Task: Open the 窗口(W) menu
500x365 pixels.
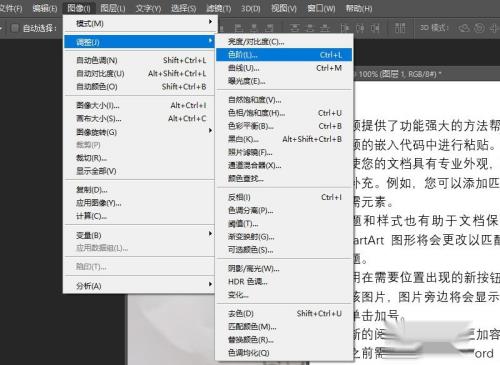Action: click(321, 8)
